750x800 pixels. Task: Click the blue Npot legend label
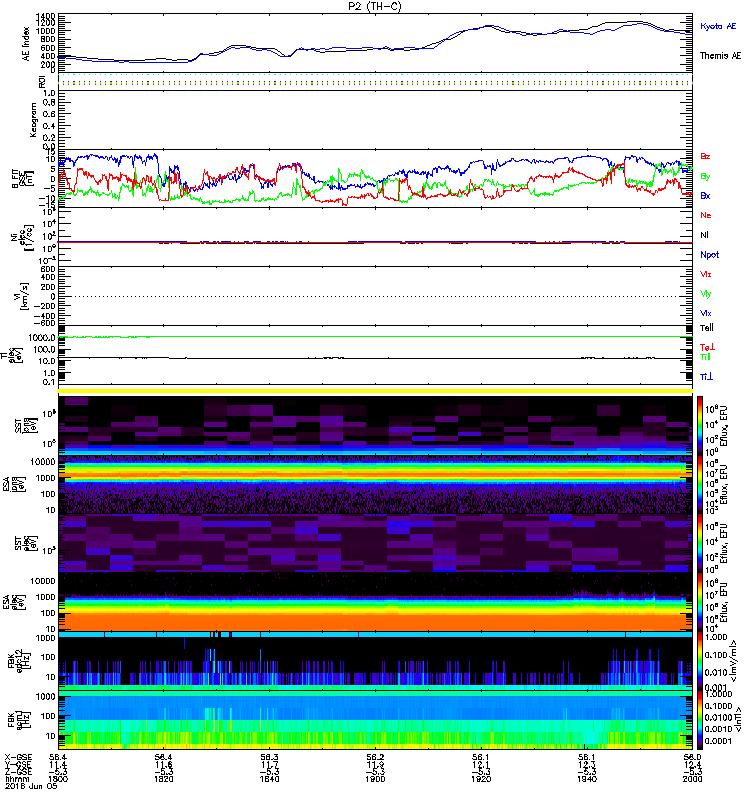(709, 254)
